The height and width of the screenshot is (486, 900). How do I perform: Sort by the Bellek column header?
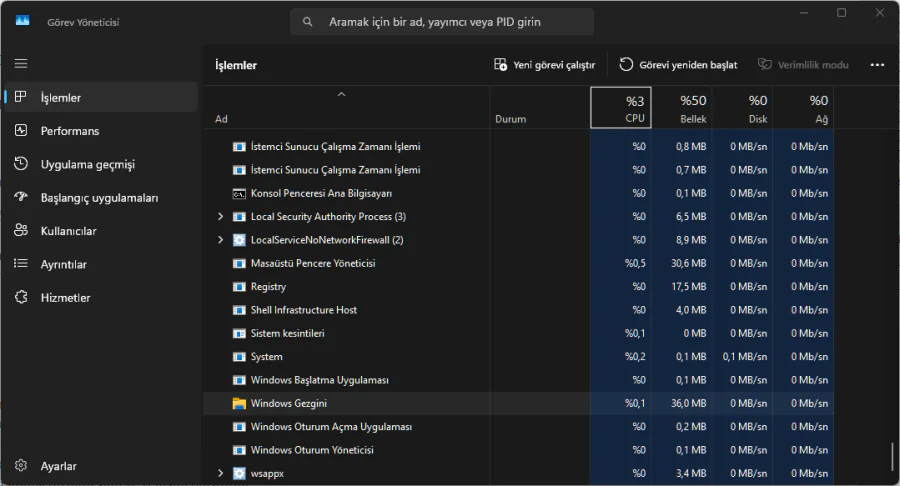[x=682, y=107]
